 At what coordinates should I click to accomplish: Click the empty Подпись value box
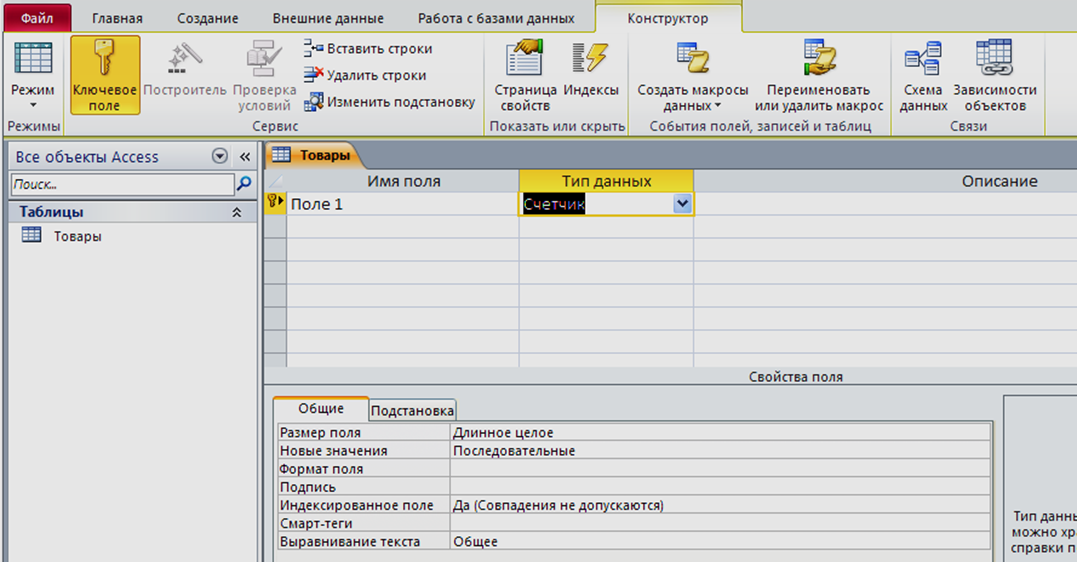[721, 487]
